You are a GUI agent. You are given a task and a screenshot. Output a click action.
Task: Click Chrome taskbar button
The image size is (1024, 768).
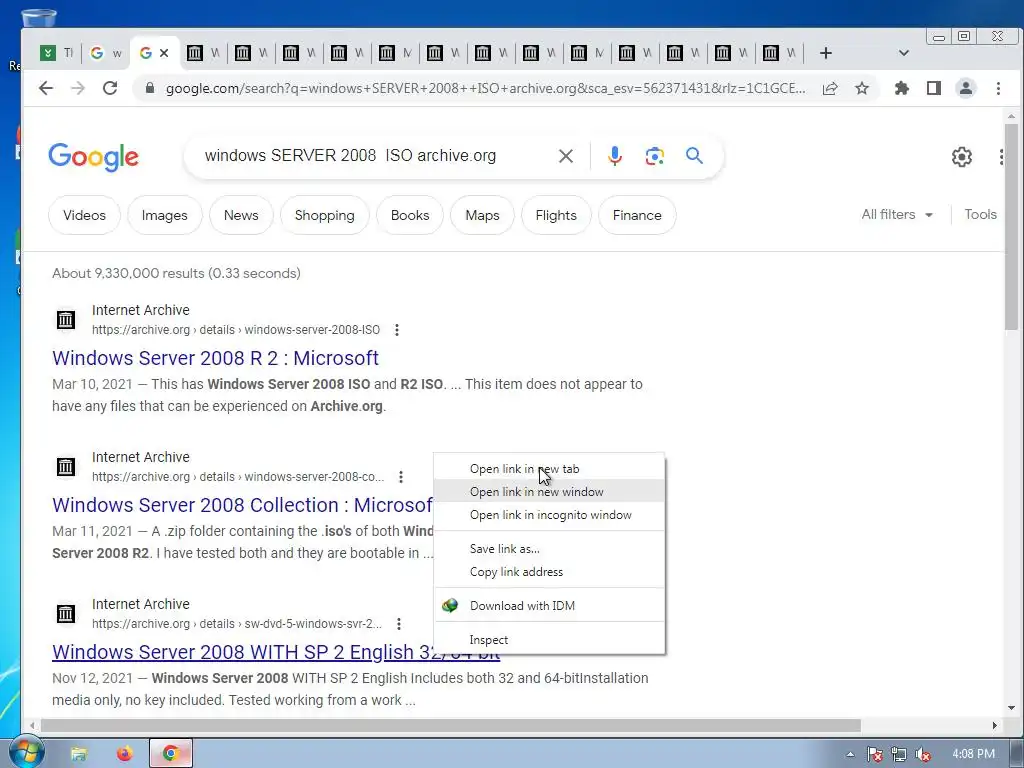(x=171, y=754)
